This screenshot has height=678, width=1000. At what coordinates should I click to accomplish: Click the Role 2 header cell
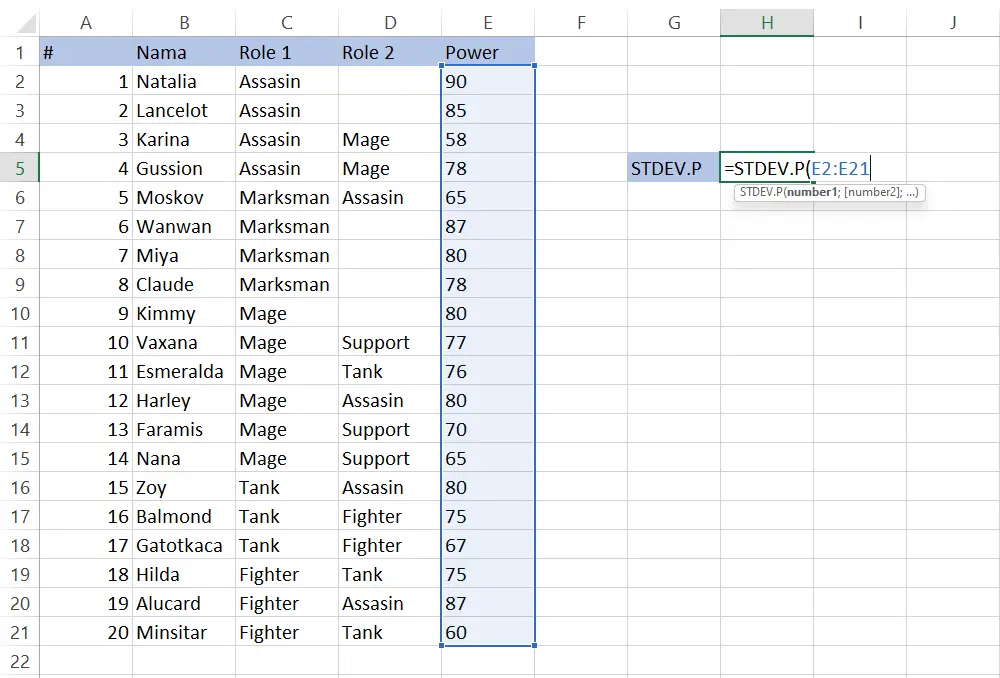pos(390,52)
